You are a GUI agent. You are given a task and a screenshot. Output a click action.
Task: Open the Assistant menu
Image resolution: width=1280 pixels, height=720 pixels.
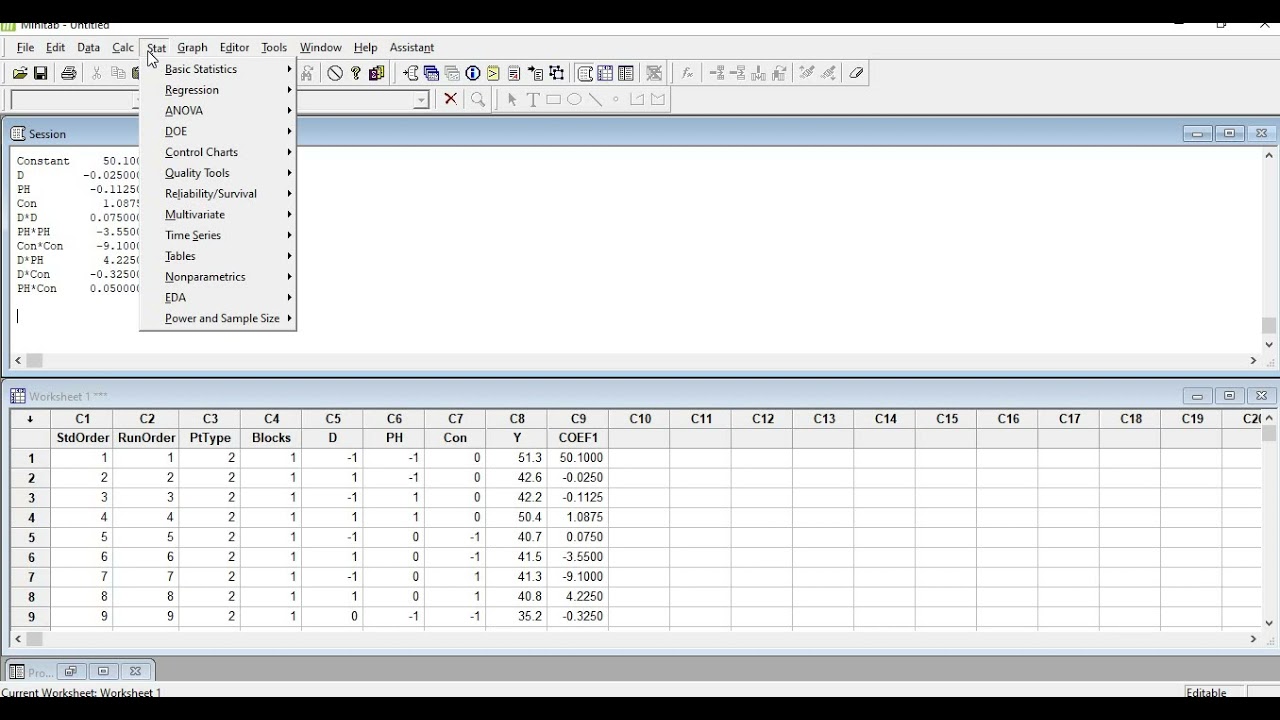(x=411, y=47)
